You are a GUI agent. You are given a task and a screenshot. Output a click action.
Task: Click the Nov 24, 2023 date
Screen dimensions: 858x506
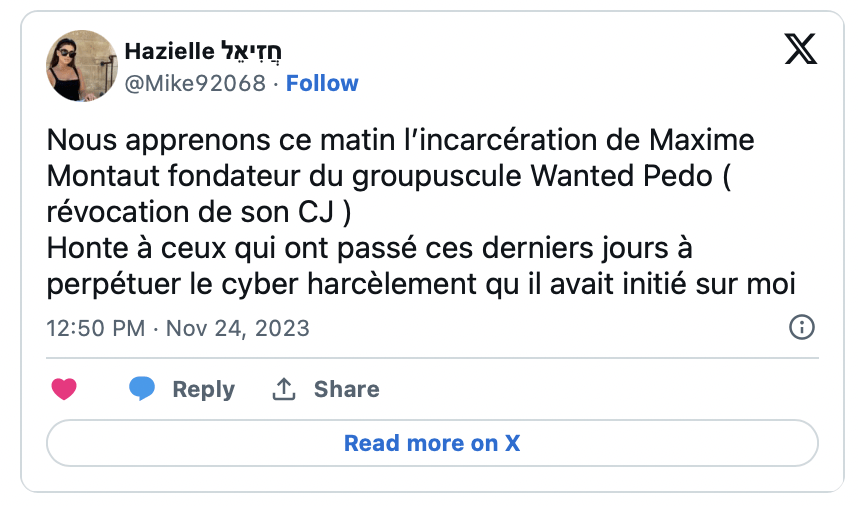pyautogui.click(x=236, y=328)
